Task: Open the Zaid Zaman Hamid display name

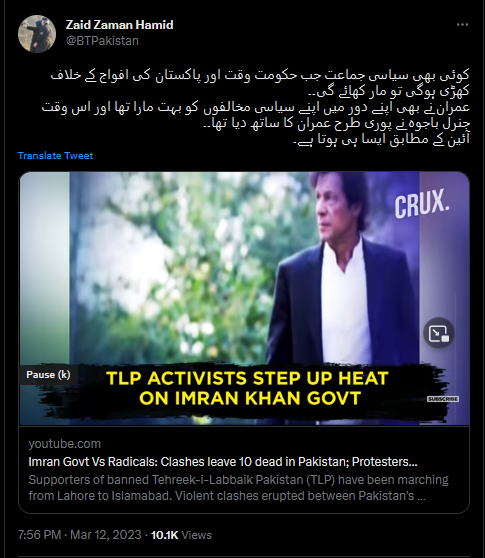Action: (x=120, y=25)
